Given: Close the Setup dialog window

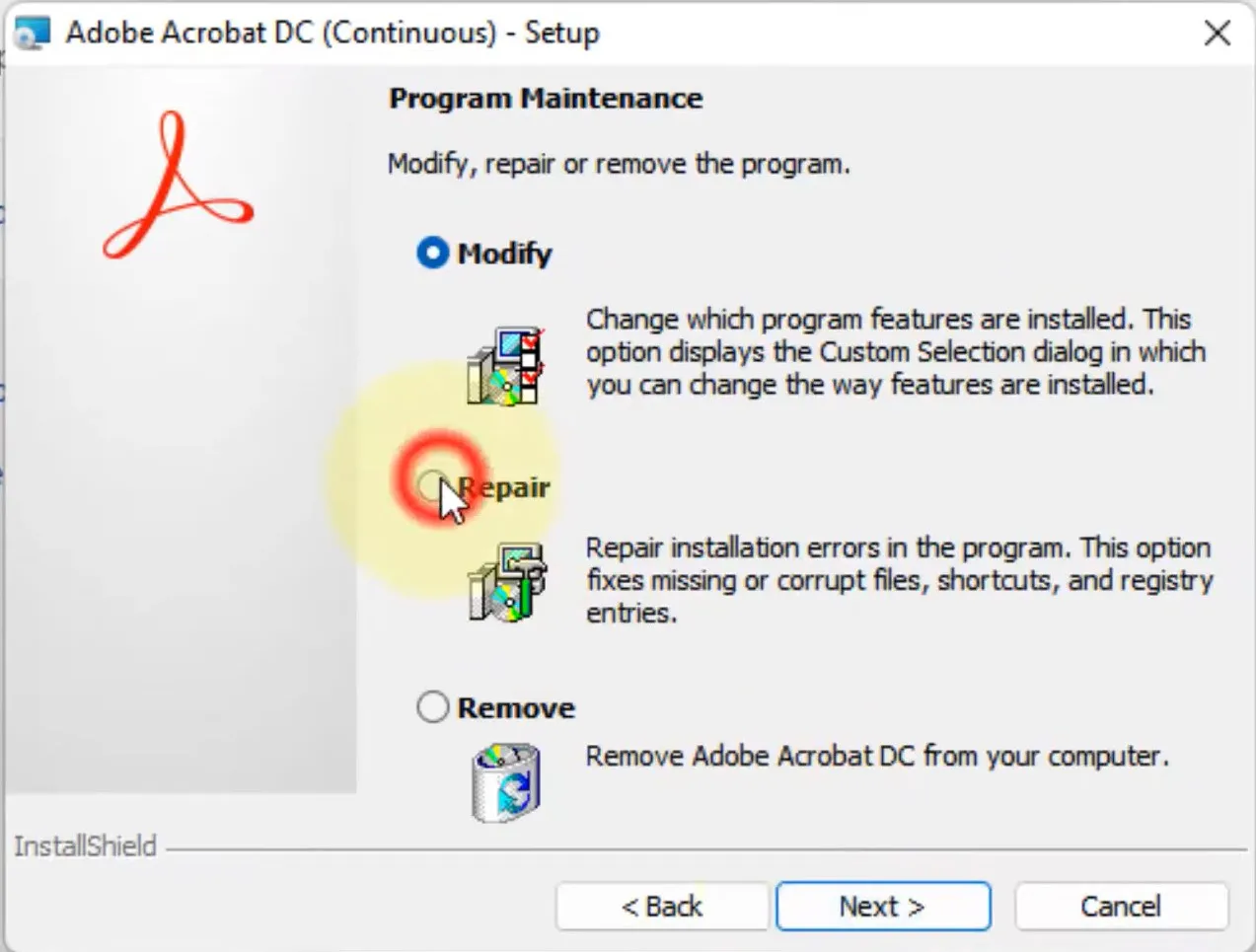Looking at the screenshot, I should click(x=1218, y=34).
